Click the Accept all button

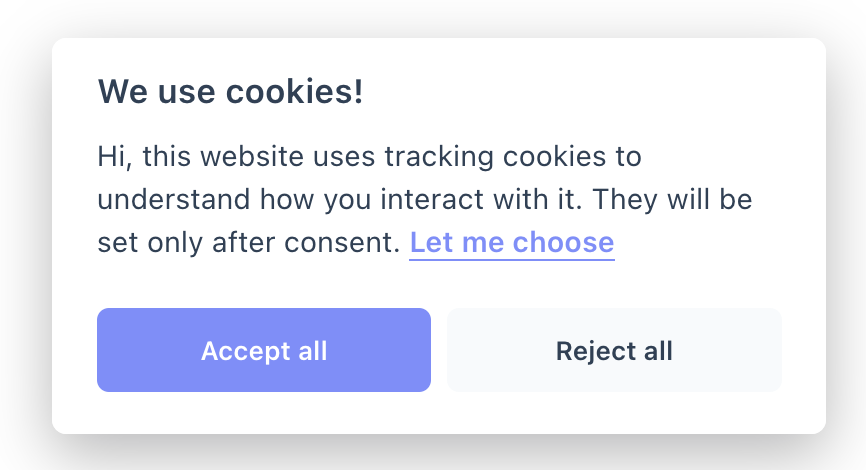pyautogui.click(x=264, y=351)
